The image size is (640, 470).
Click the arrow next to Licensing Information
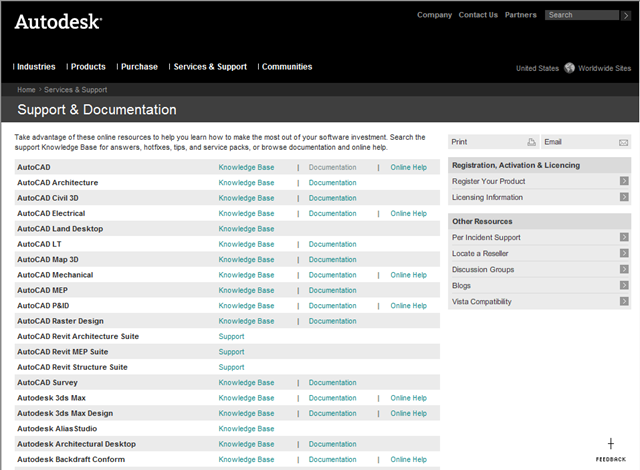pos(624,197)
